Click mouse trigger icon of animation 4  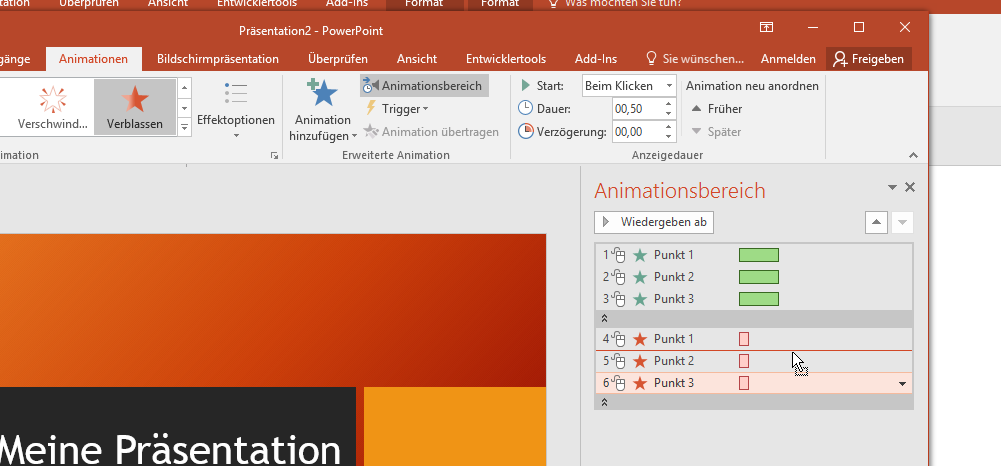click(x=618, y=339)
